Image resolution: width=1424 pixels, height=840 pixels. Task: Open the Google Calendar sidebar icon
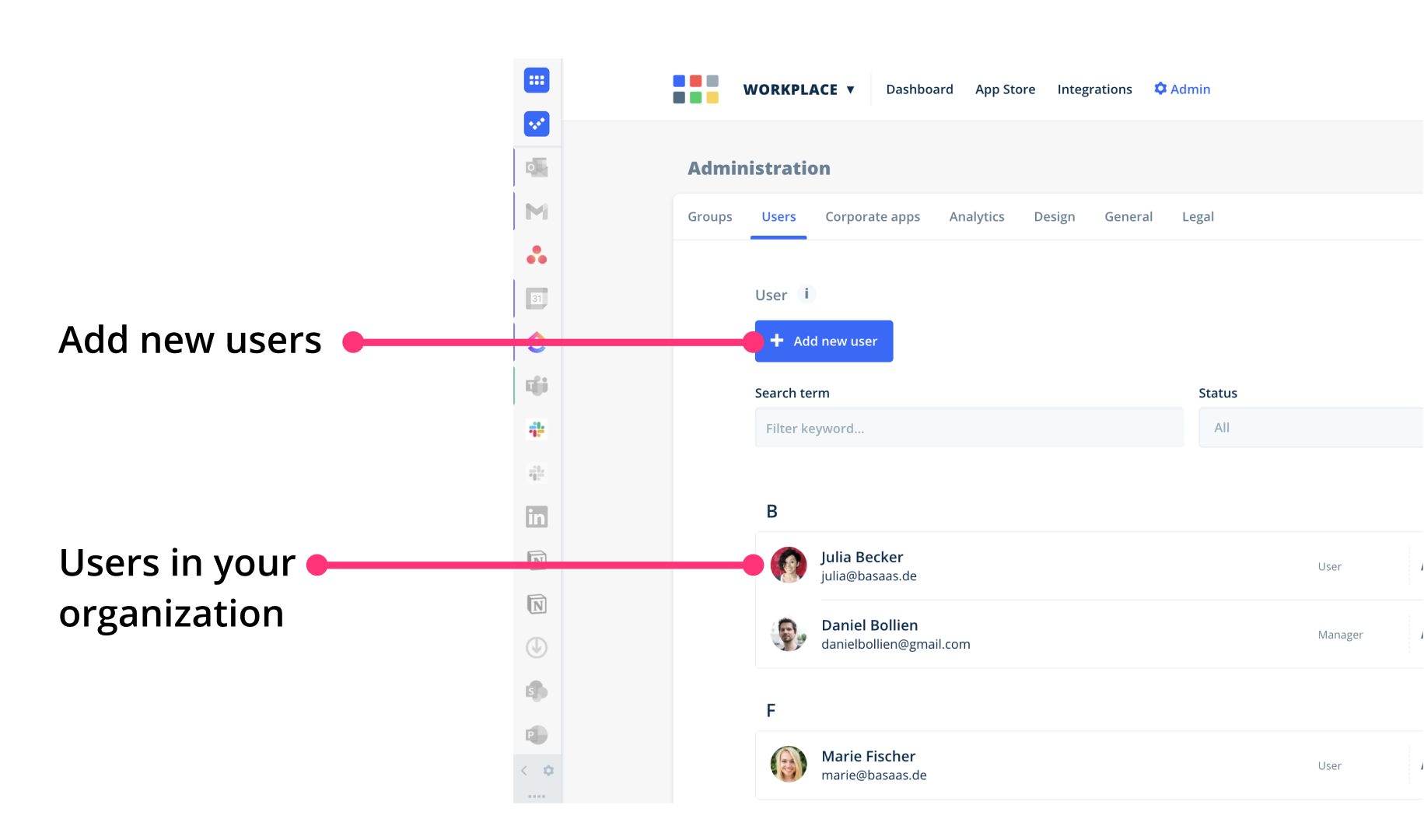(x=537, y=298)
